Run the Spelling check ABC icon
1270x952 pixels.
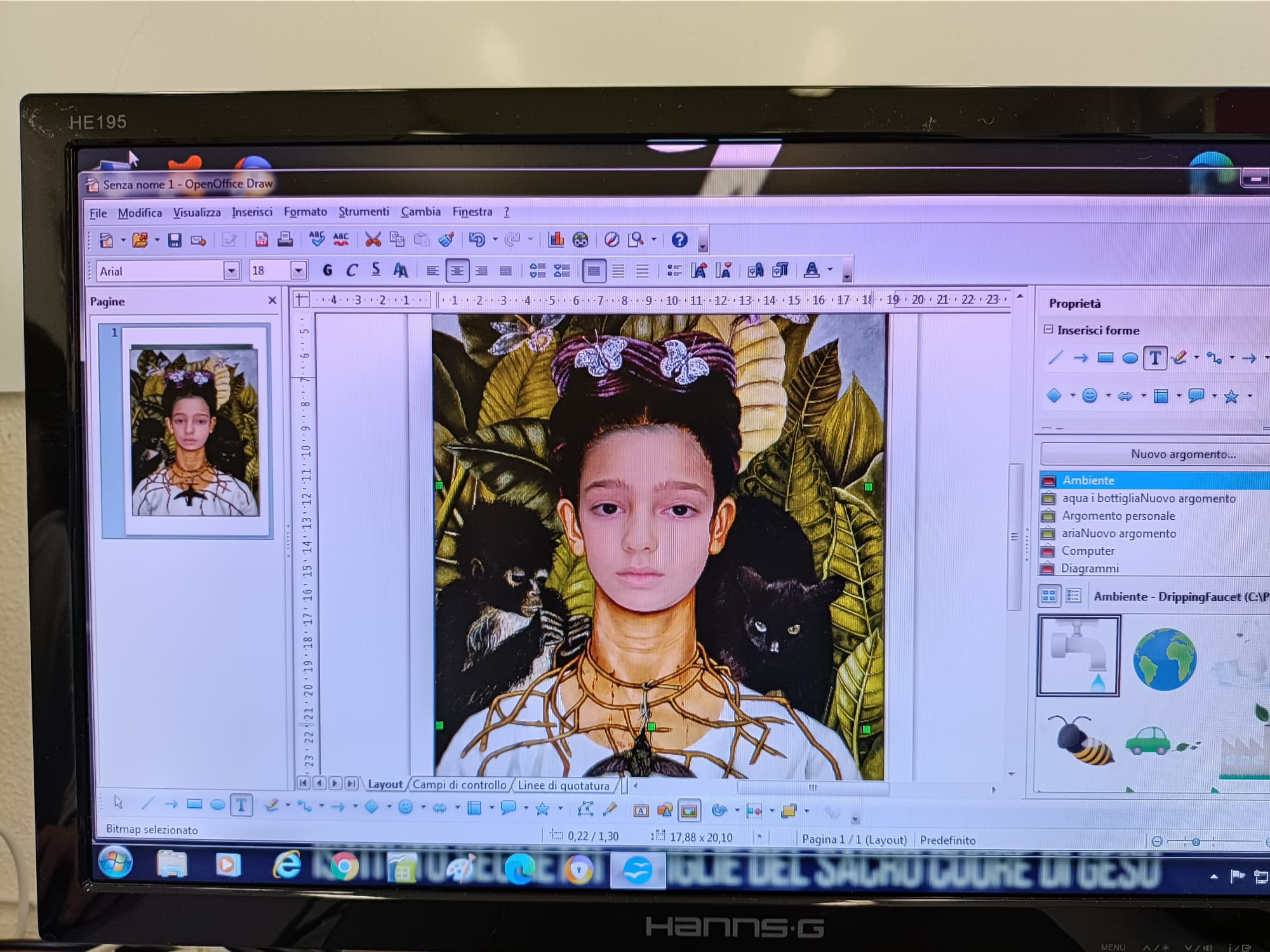pos(317,239)
